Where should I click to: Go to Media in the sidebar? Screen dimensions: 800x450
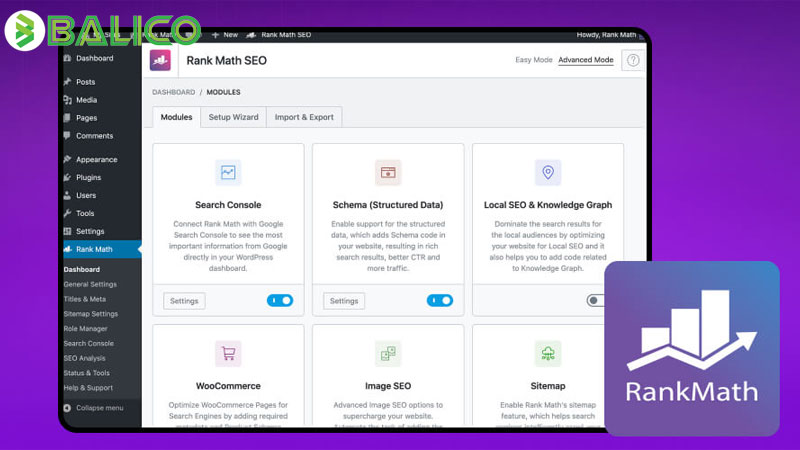pos(86,100)
